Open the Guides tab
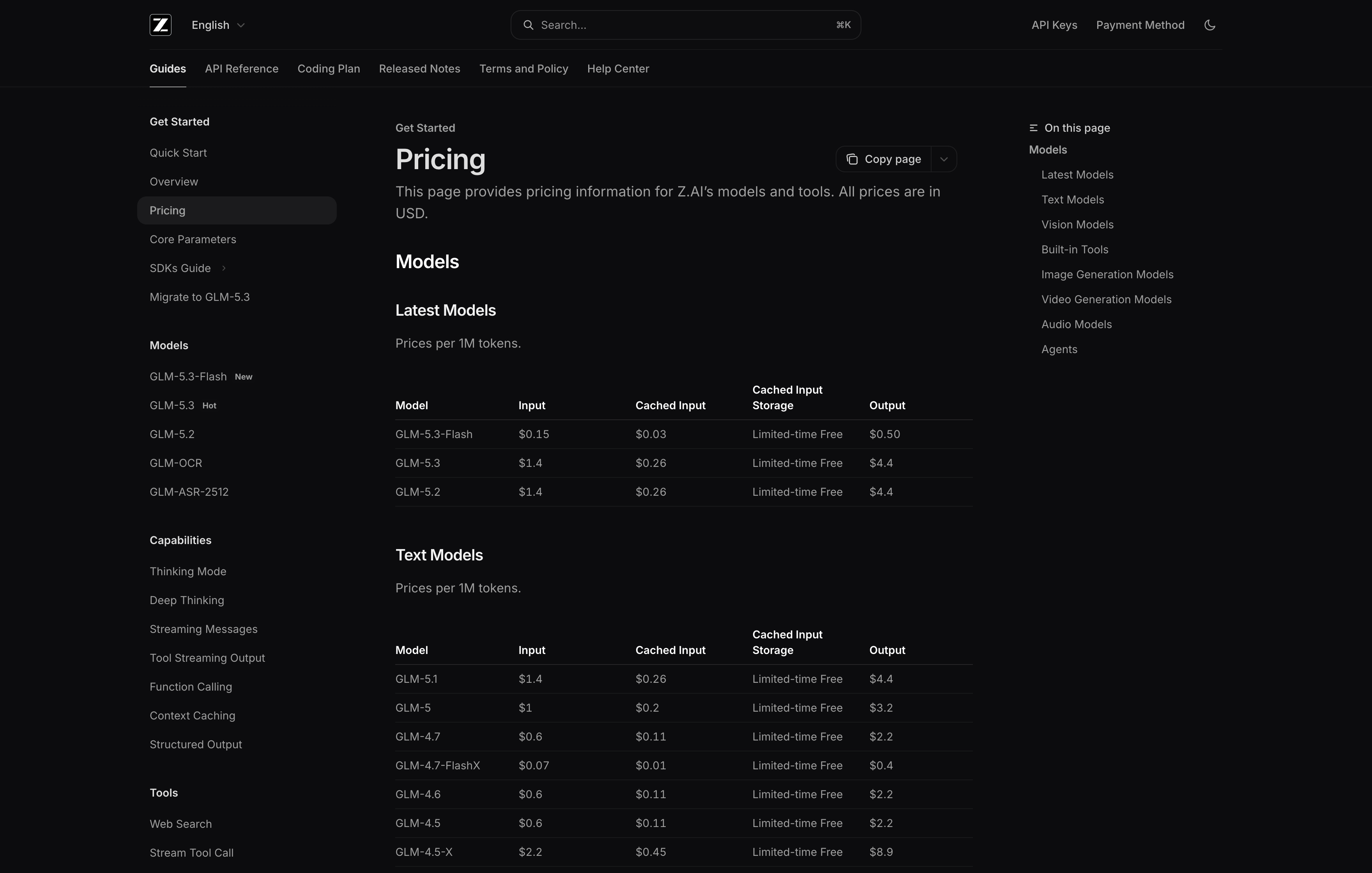This screenshot has width=1372, height=873. (168, 69)
